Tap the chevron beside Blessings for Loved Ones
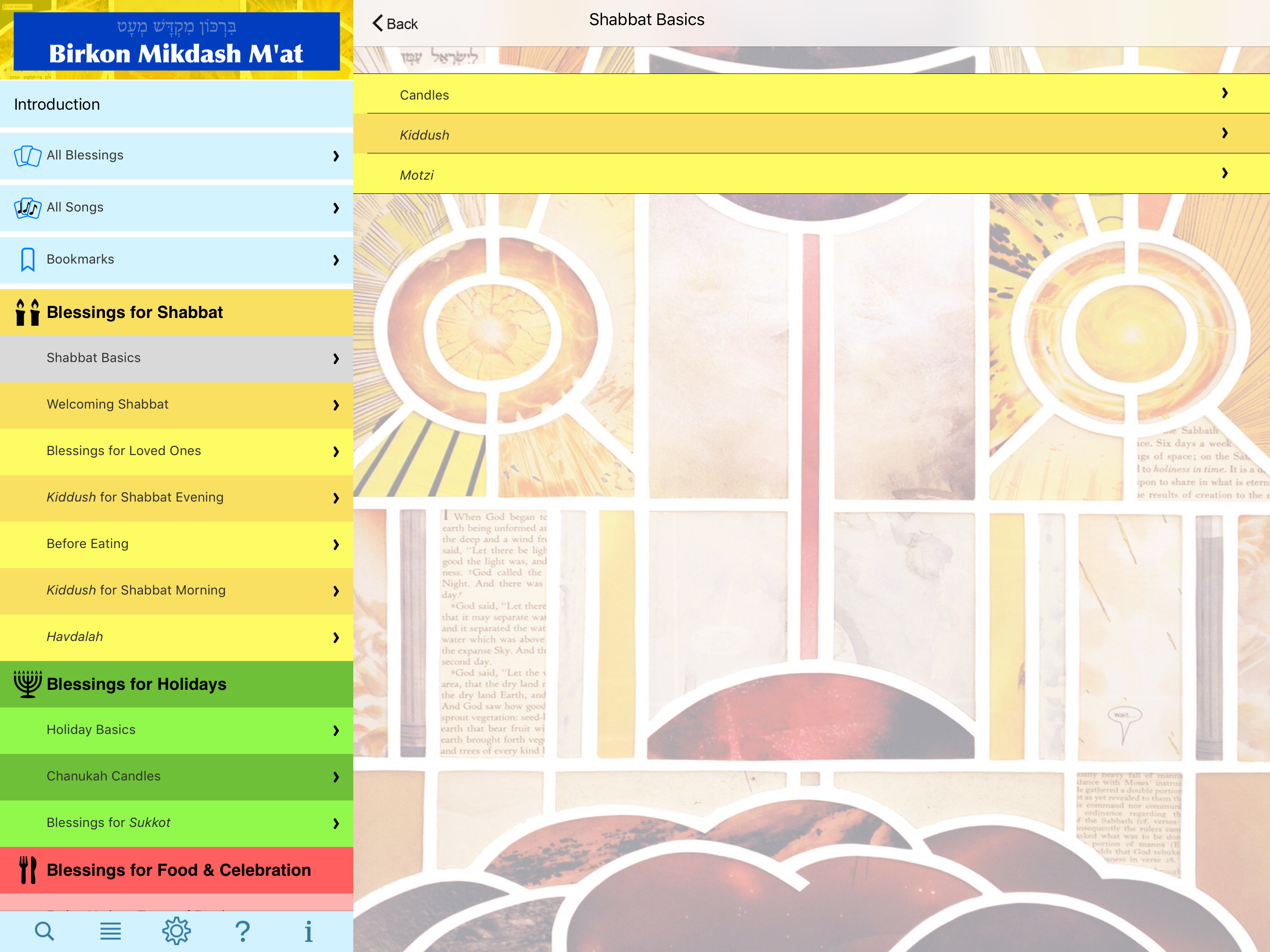This screenshot has height=952, width=1270. point(336,452)
